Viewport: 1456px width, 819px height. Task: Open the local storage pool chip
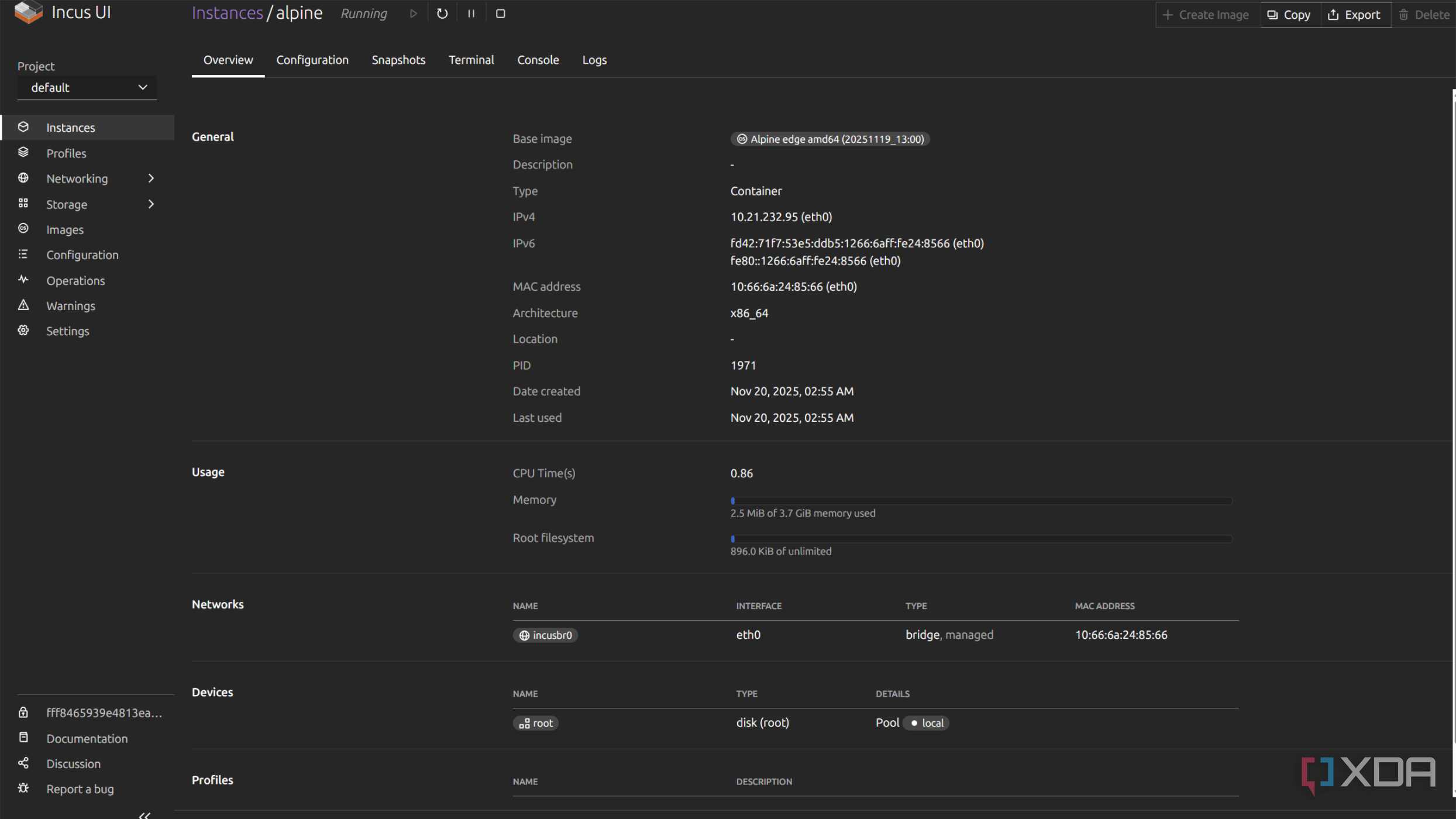[925, 724]
